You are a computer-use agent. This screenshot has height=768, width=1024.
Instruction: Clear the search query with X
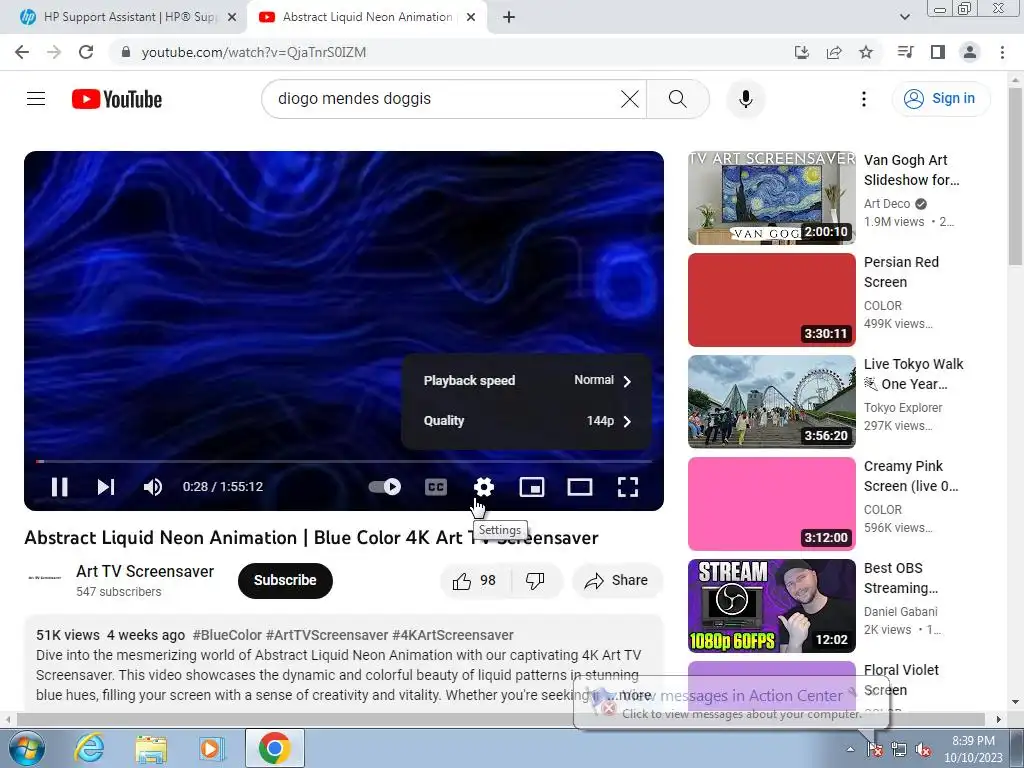(x=630, y=99)
